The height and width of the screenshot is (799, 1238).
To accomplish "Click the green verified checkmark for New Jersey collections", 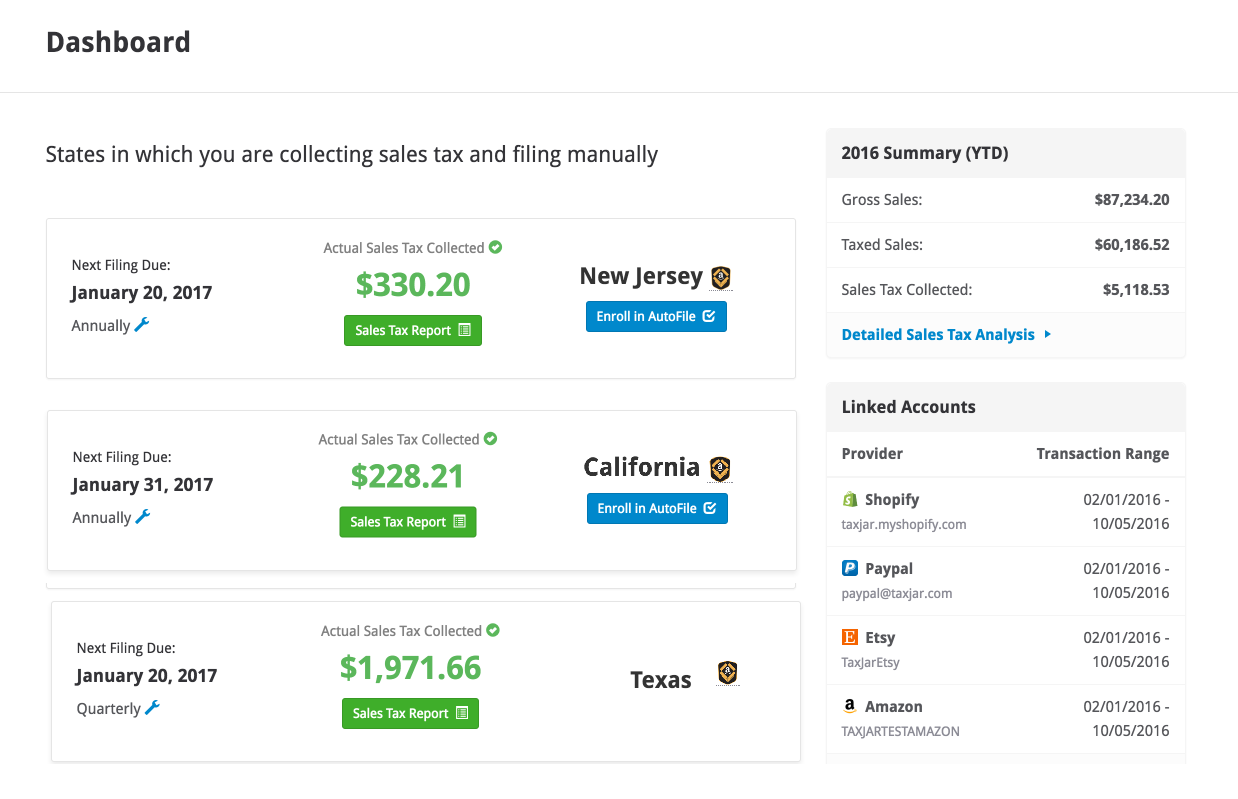I will point(496,247).
